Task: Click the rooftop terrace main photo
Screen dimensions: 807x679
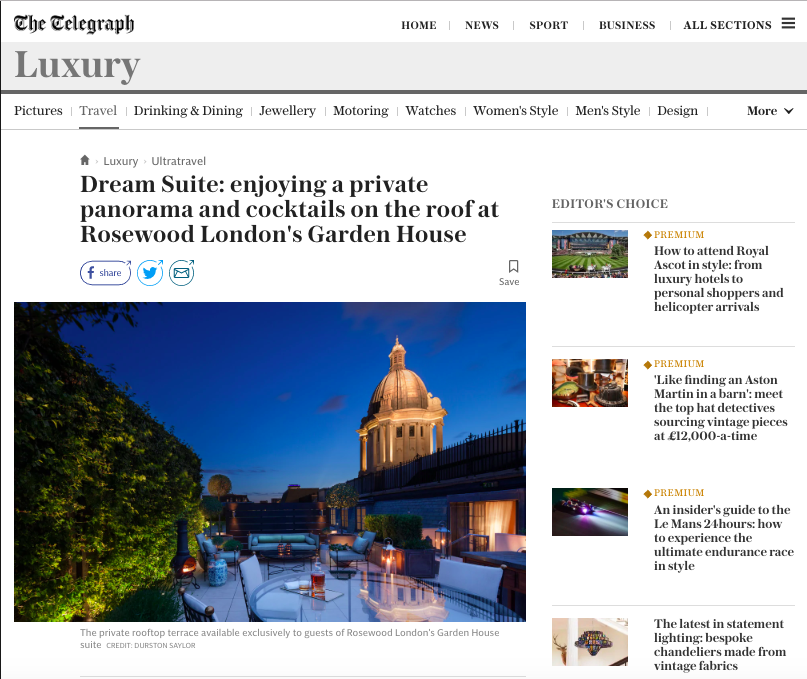Action: coord(270,462)
